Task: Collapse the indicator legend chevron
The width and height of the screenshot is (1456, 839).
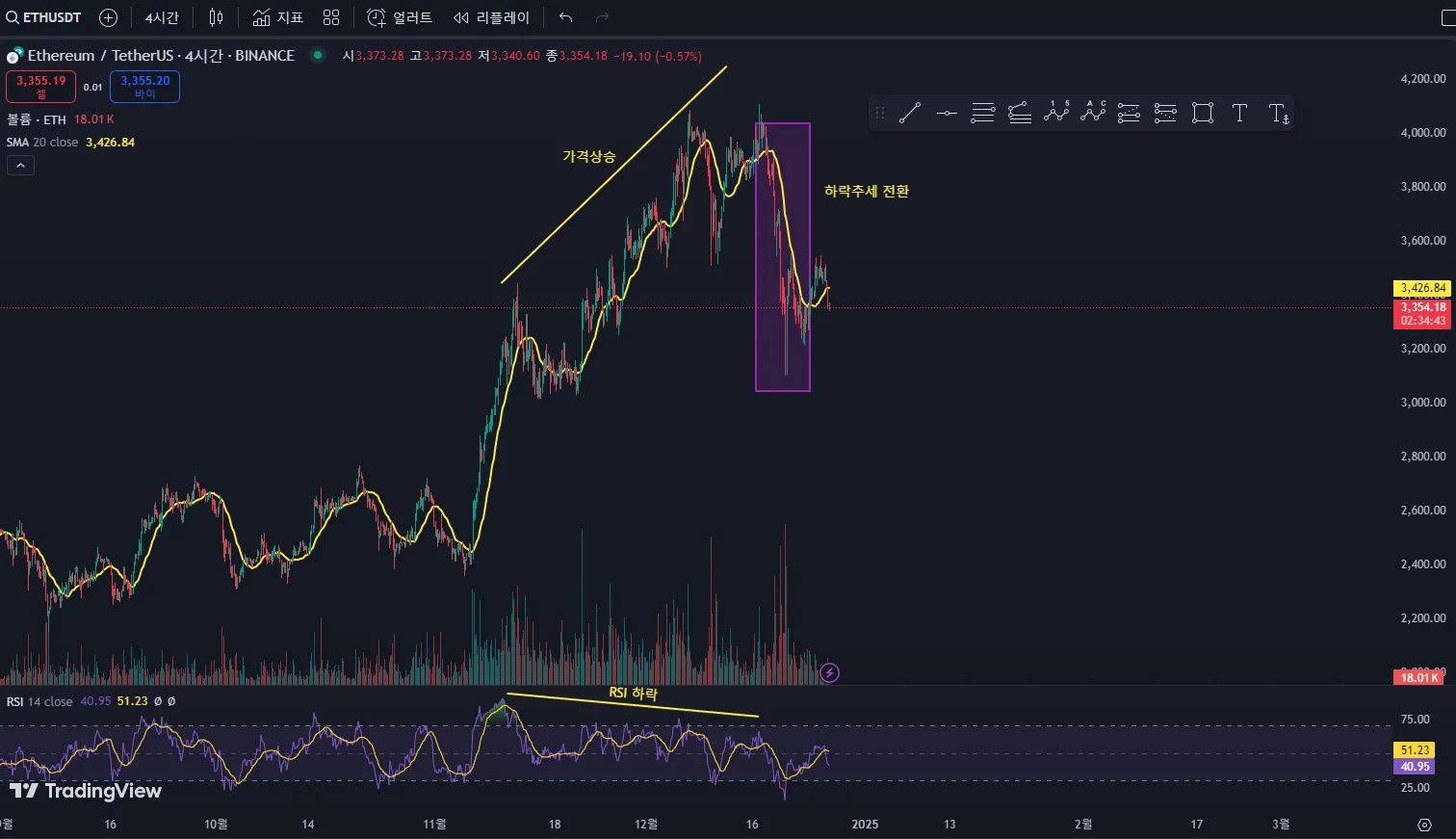Action: click(20, 166)
